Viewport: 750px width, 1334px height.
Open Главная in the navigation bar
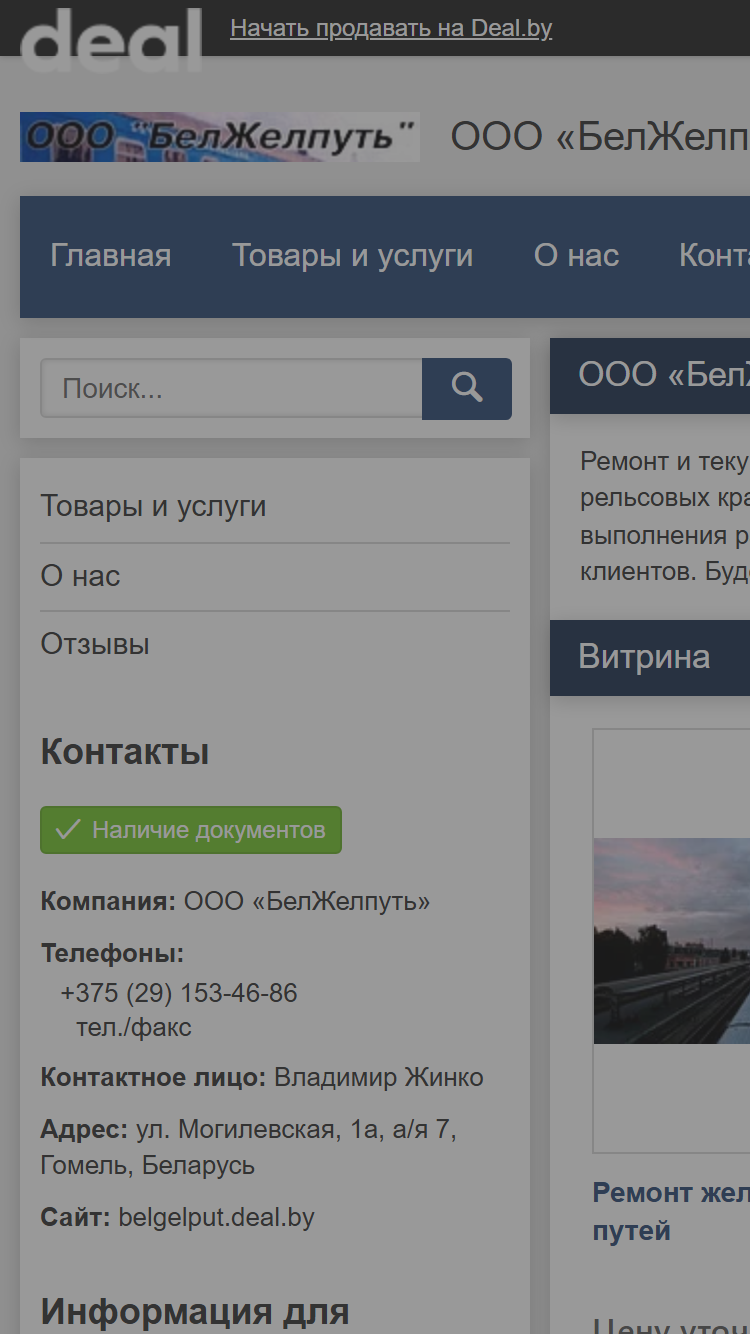[111, 256]
